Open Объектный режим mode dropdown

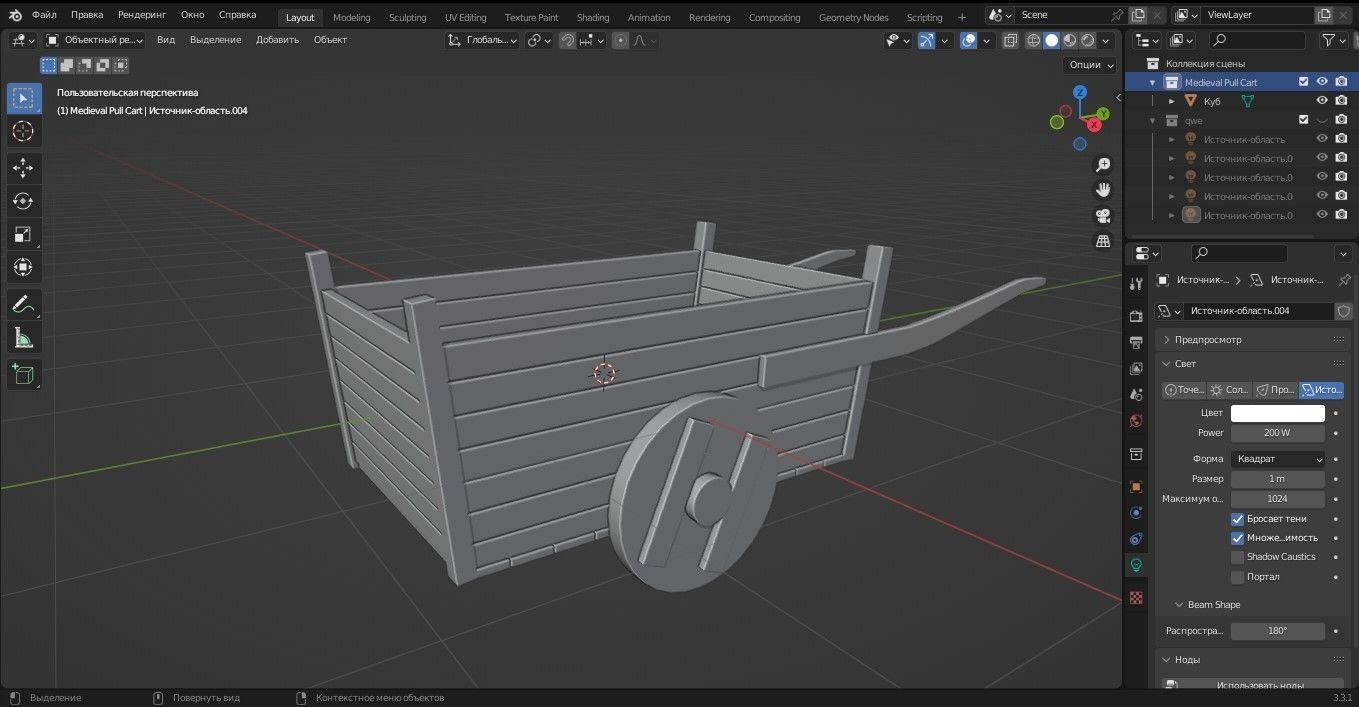[x=95, y=40]
